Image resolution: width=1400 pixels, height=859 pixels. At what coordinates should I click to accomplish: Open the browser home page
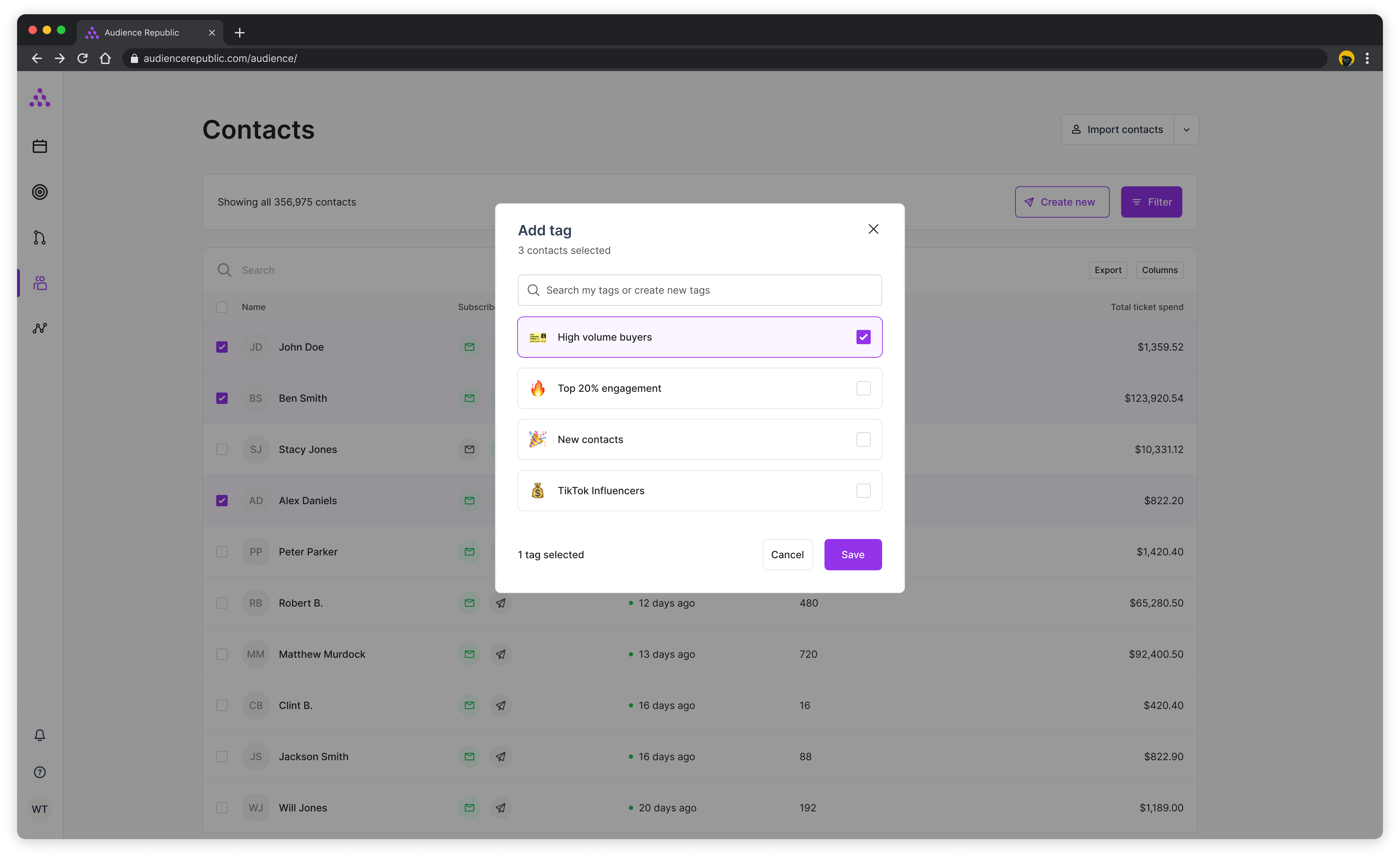(x=105, y=59)
